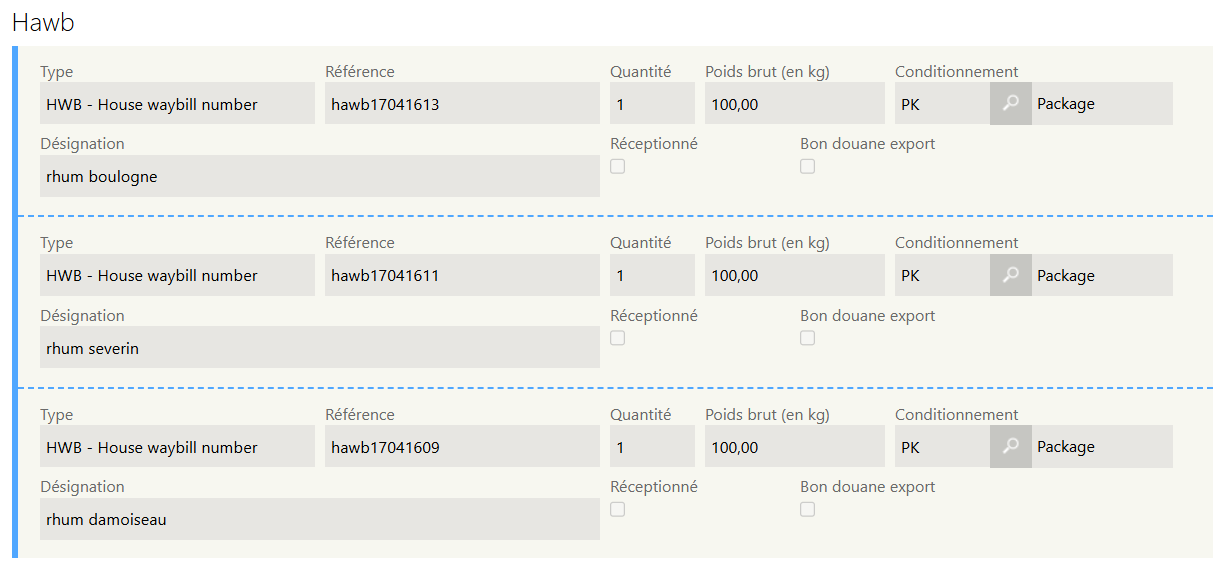
Task: Check Réceptionné for rhum boulogne
Action: click(618, 166)
